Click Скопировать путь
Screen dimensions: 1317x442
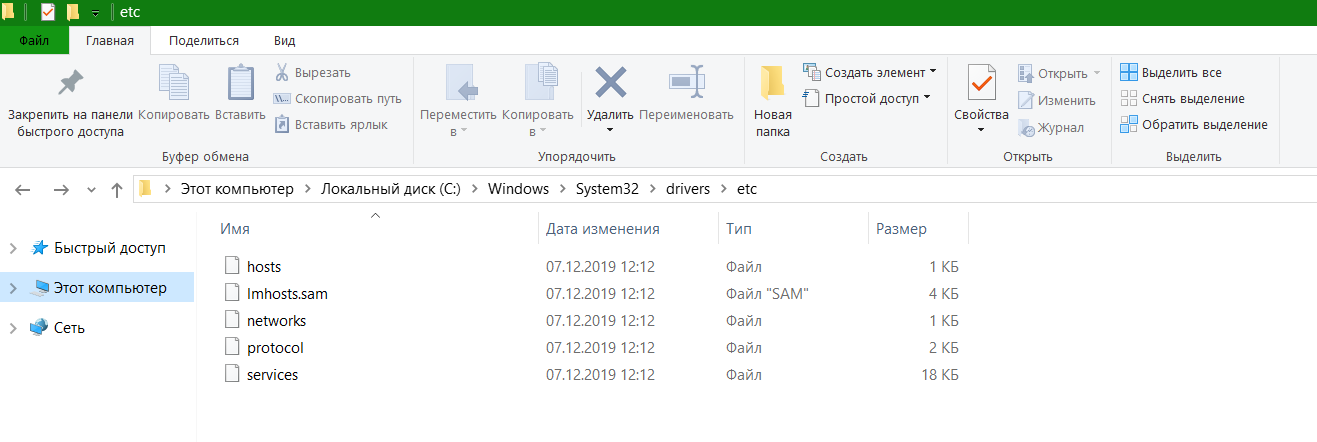337,99
